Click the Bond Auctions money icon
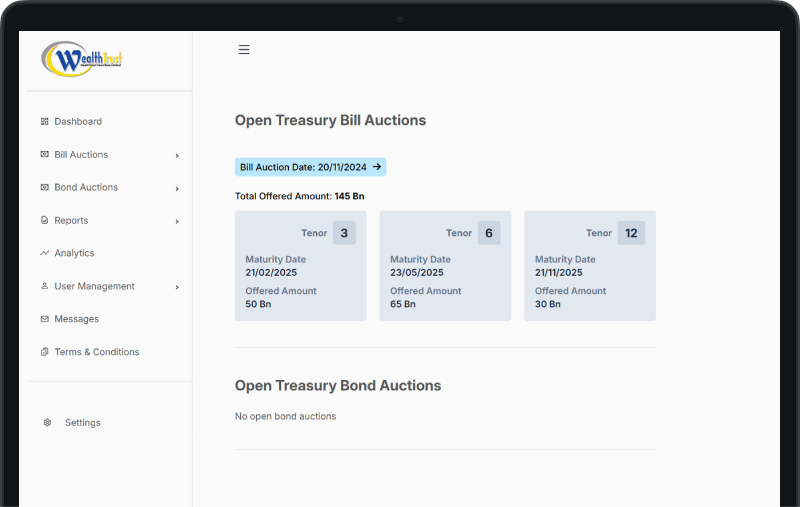Screen dimensions: 800x507 click(44, 187)
